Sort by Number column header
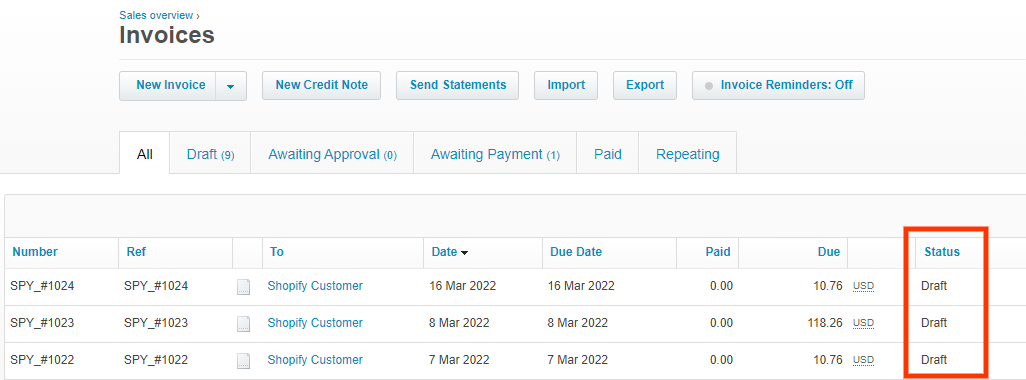The height and width of the screenshot is (380, 1026). (35, 252)
